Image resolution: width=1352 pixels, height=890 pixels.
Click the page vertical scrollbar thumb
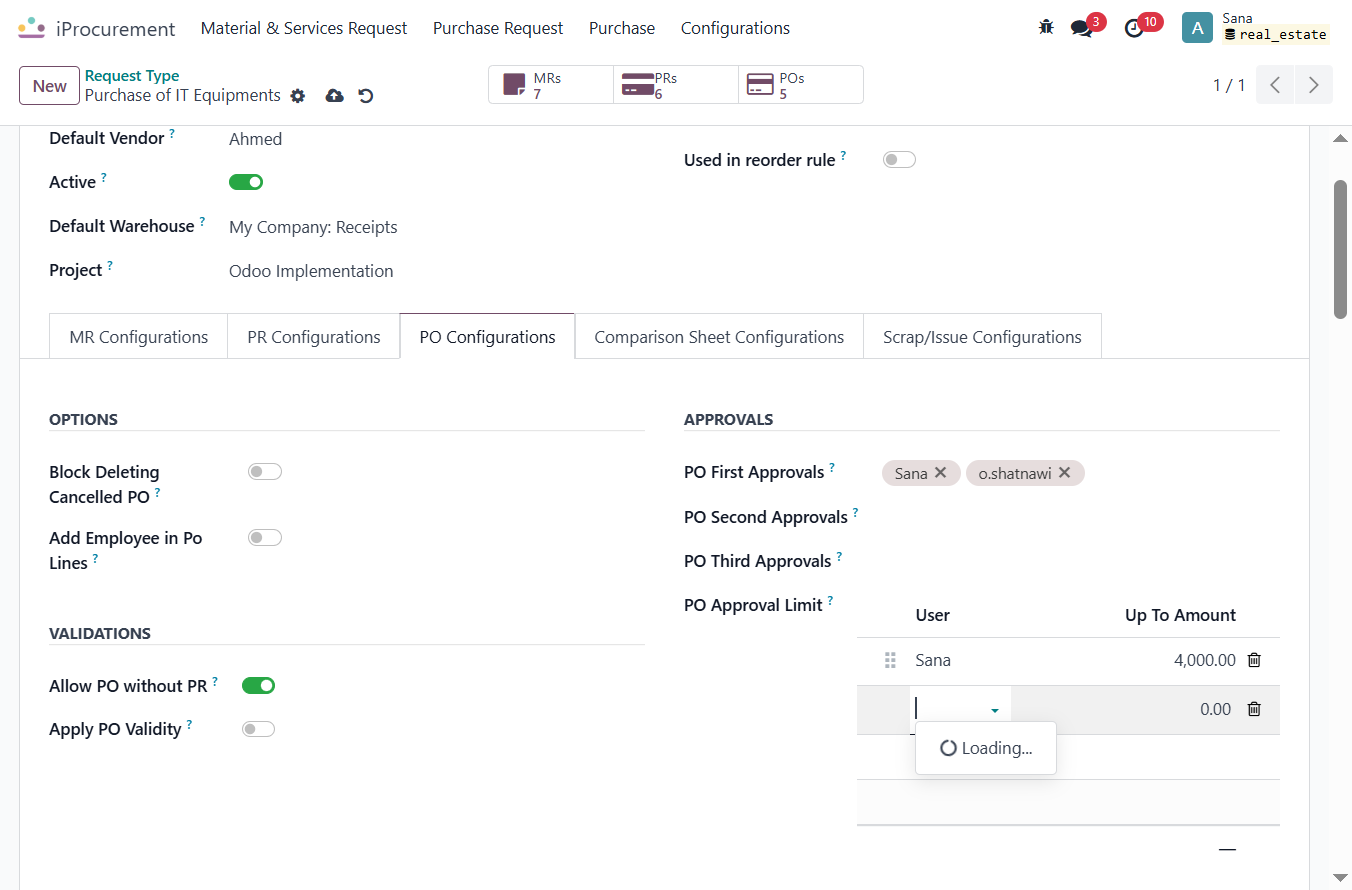click(x=1340, y=250)
